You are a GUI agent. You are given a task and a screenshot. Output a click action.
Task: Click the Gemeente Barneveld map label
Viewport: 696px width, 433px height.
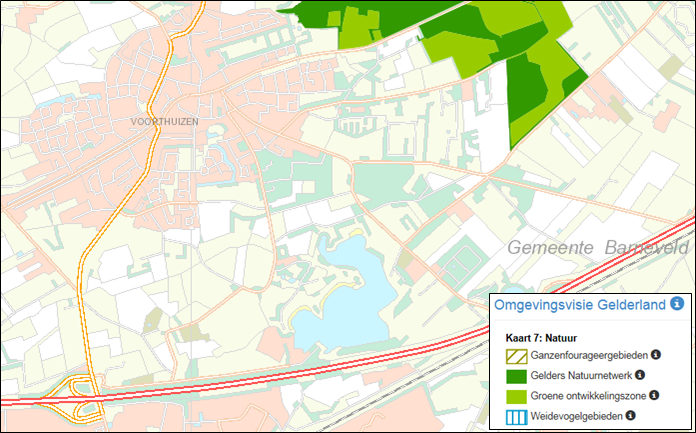point(598,248)
